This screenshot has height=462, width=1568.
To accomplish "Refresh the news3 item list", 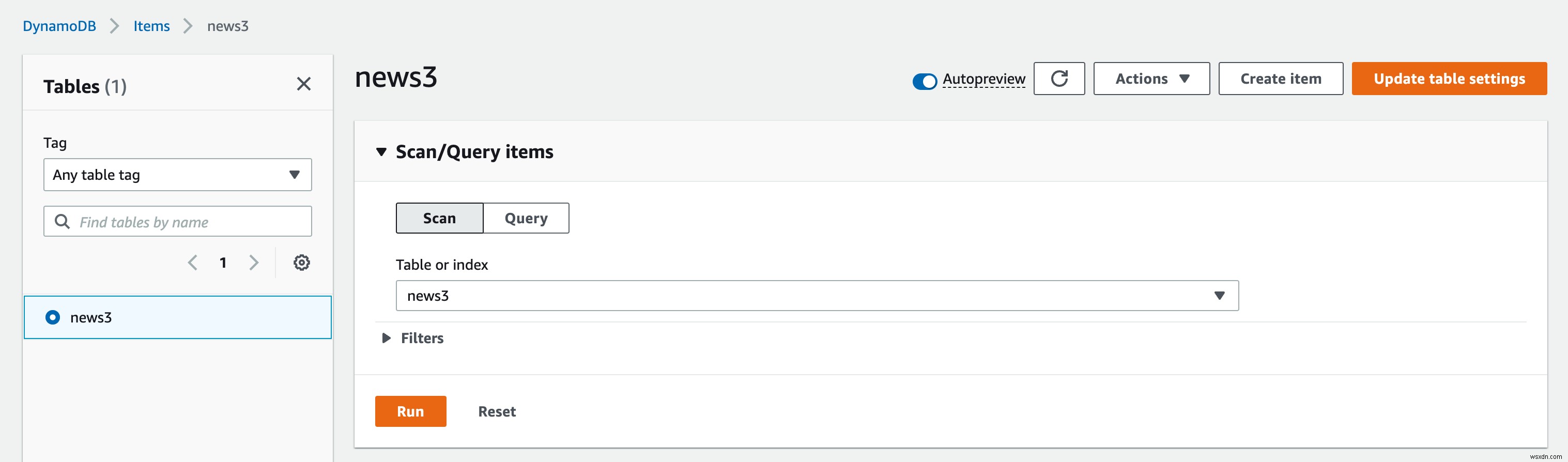I will click(1059, 79).
